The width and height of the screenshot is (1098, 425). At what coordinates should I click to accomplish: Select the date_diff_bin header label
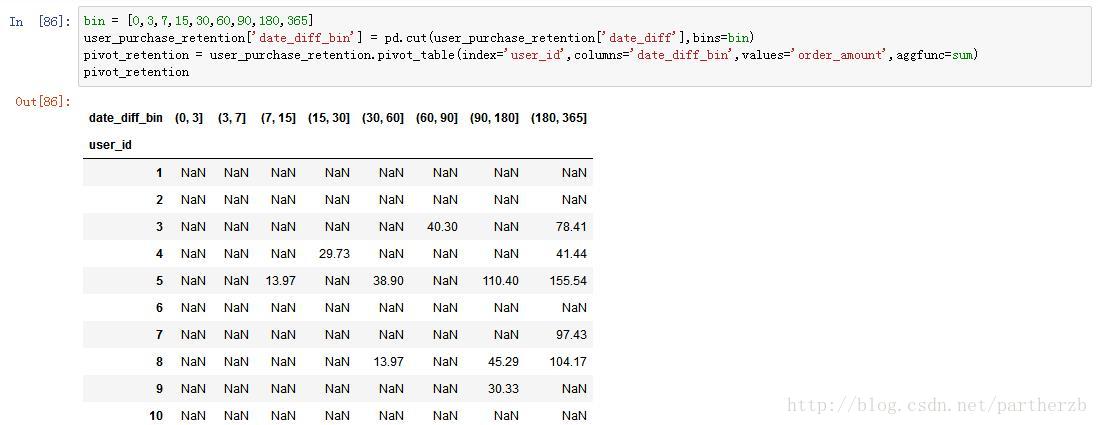(x=125, y=118)
